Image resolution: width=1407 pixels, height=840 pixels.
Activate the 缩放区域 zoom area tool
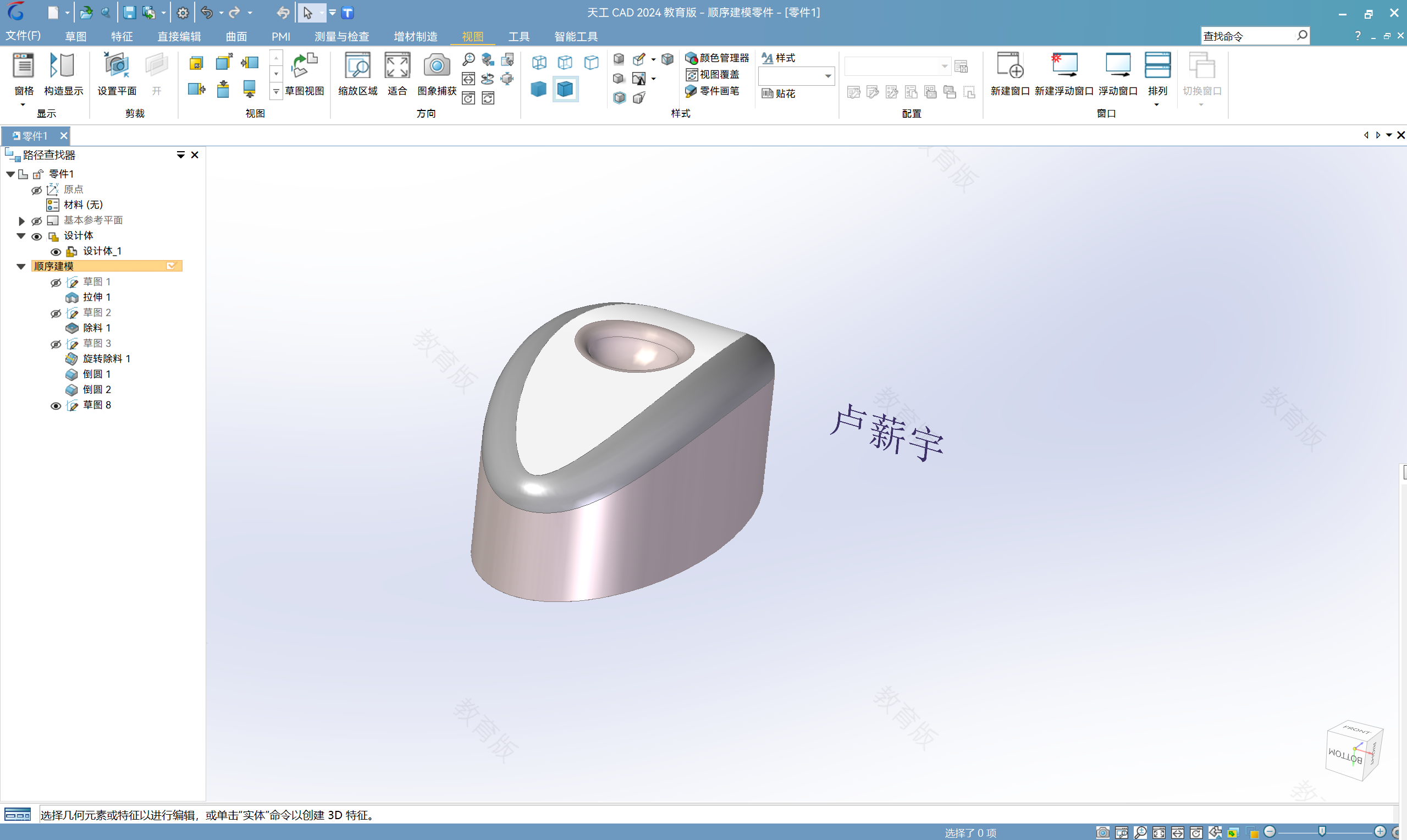pos(358,74)
